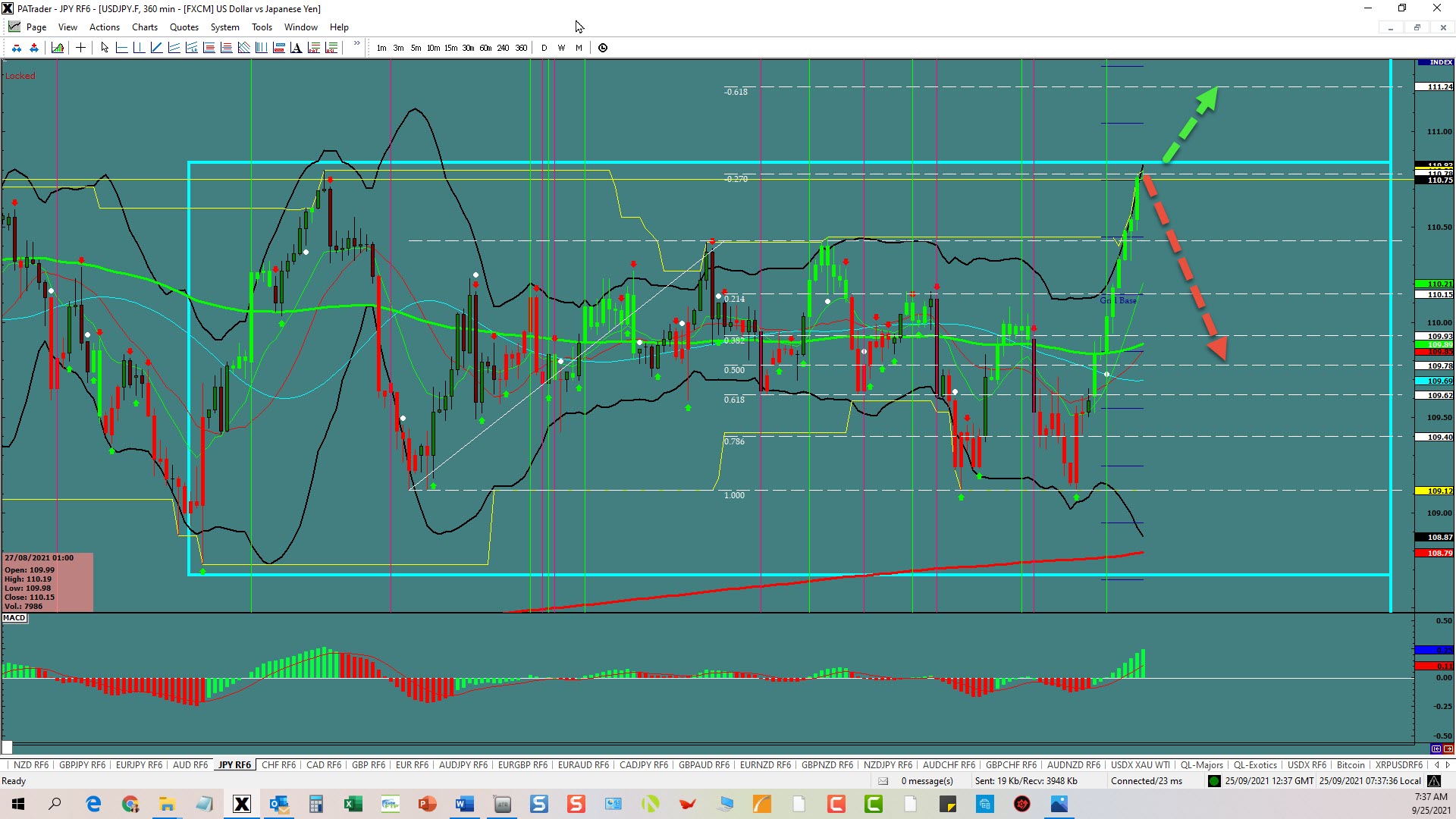Switch to 5m timeframe
1456x819 pixels.
tap(416, 48)
